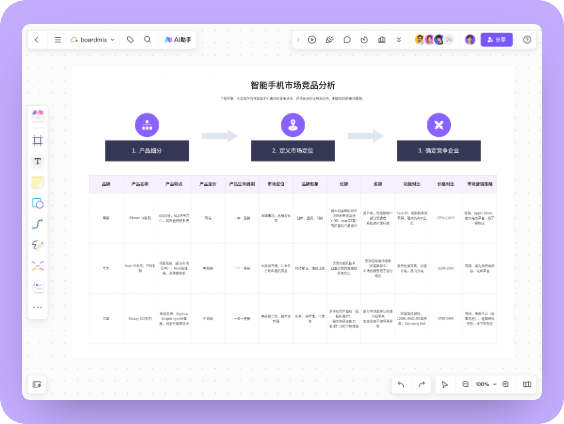The width and height of the screenshot is (564, 424).
Task: Choose the connector line tool
Action: coord(38,224)
